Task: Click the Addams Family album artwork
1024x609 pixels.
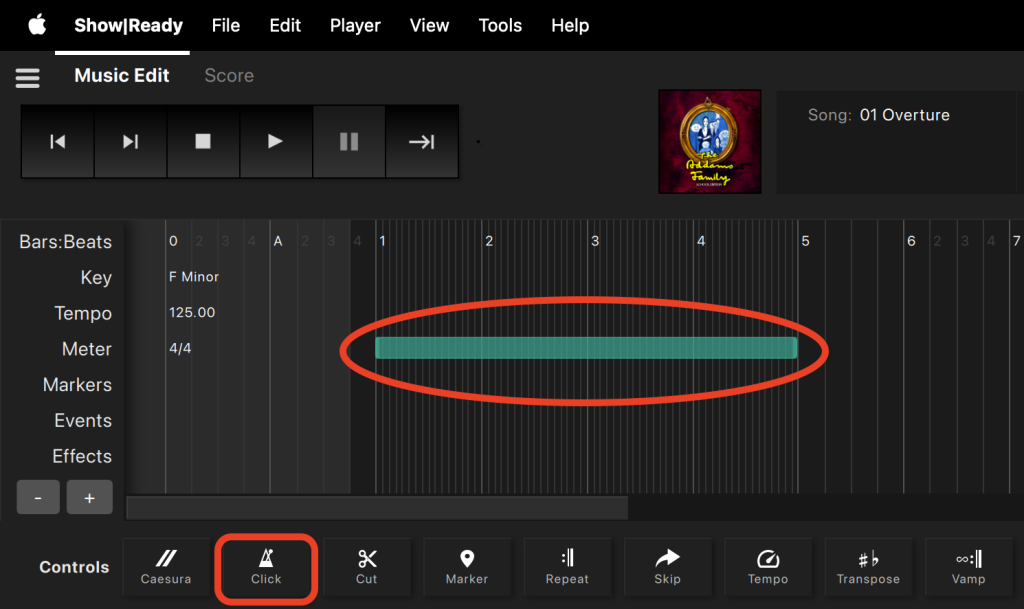Action: point(709,141)
